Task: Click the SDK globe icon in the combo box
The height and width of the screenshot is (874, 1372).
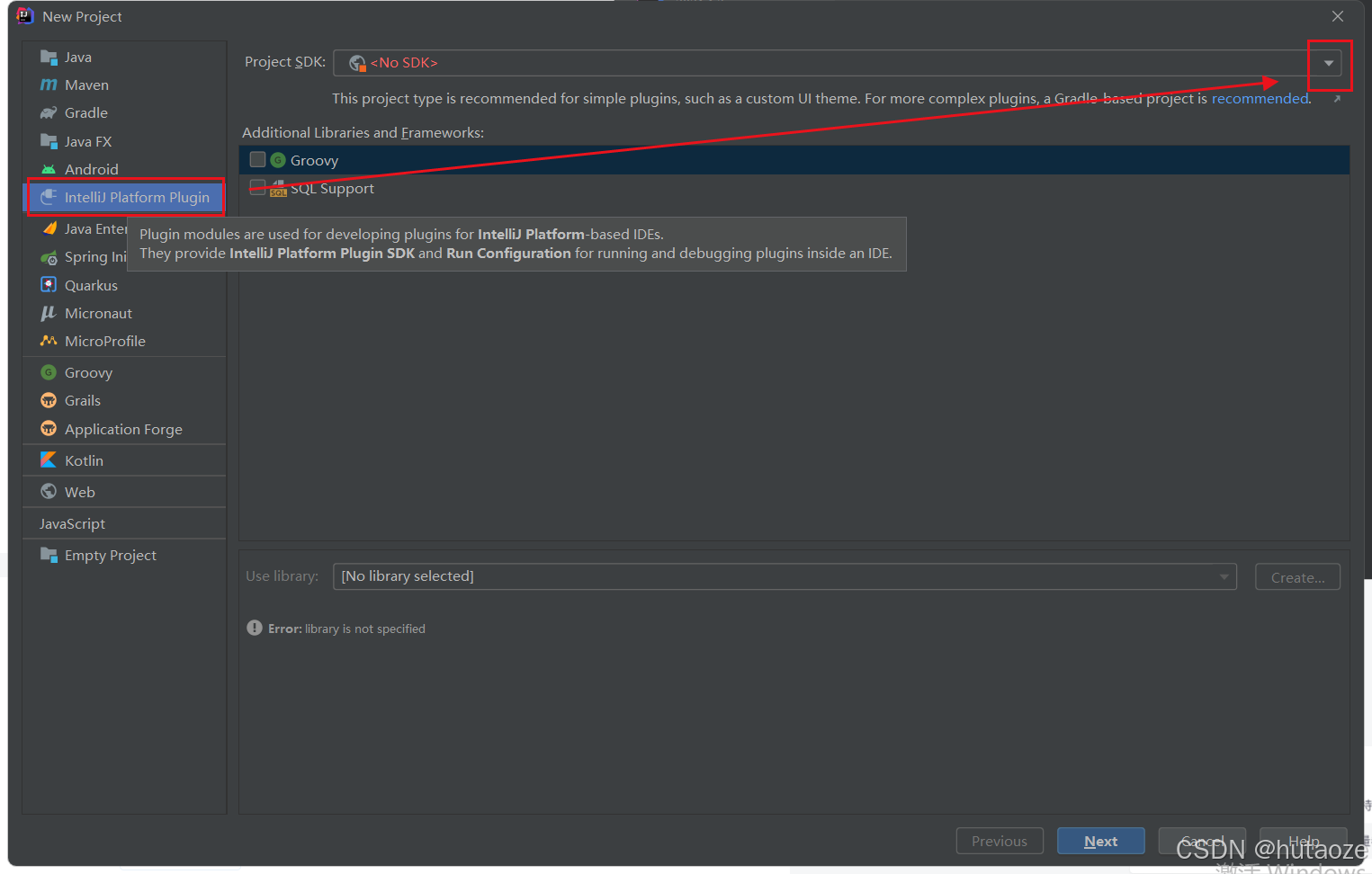Action: (x=357, y=63)
